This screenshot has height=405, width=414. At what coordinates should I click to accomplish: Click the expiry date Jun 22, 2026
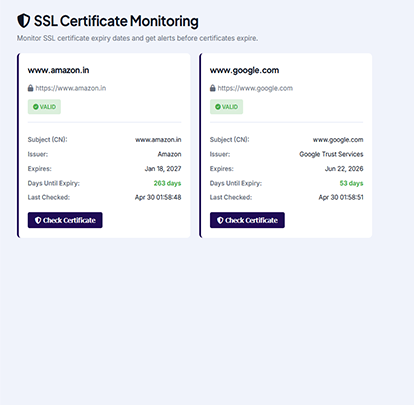[x=344, y=169]
